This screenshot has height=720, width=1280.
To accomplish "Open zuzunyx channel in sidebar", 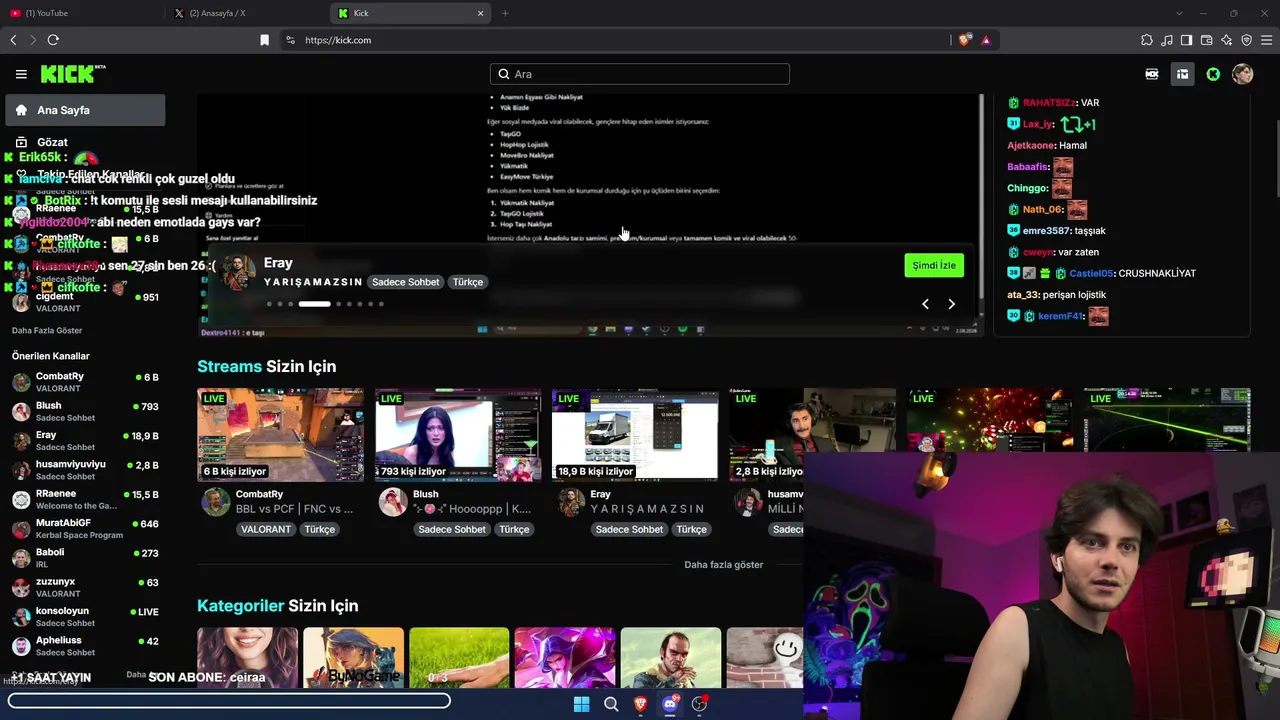I will [85, 587].
